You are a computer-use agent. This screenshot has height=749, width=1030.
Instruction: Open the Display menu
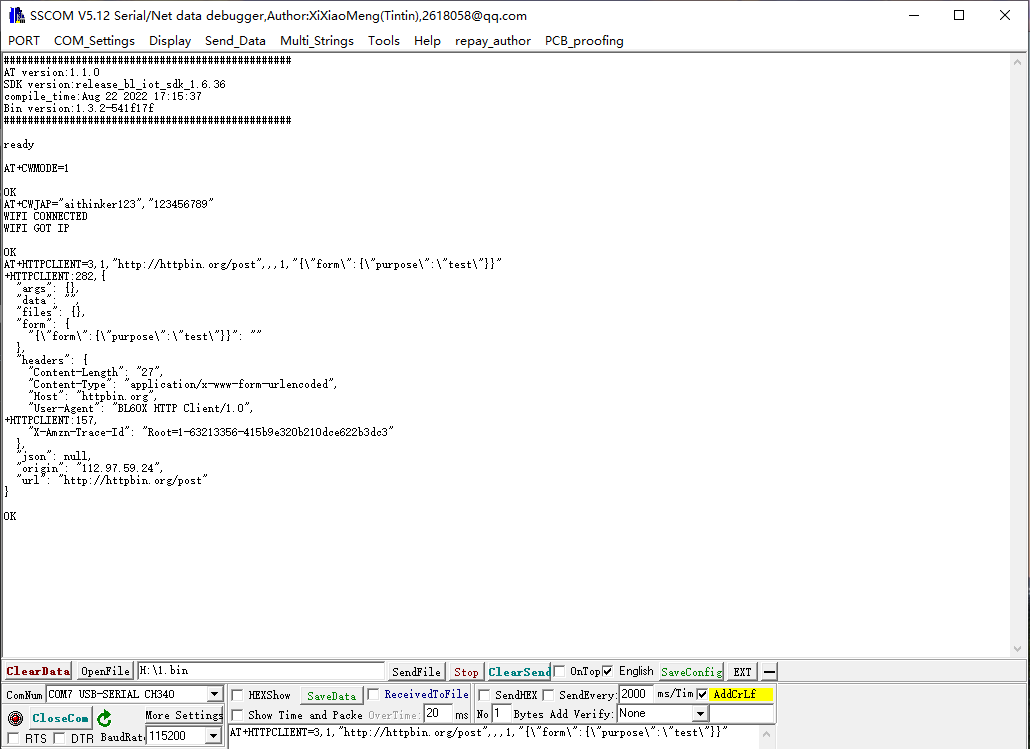pos(170,41)
